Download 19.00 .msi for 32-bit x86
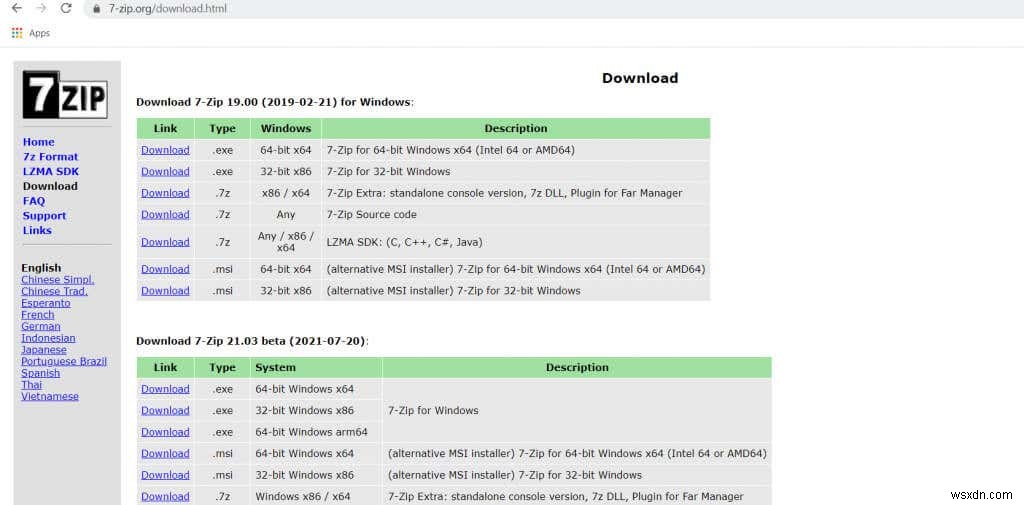 (165, 291)
